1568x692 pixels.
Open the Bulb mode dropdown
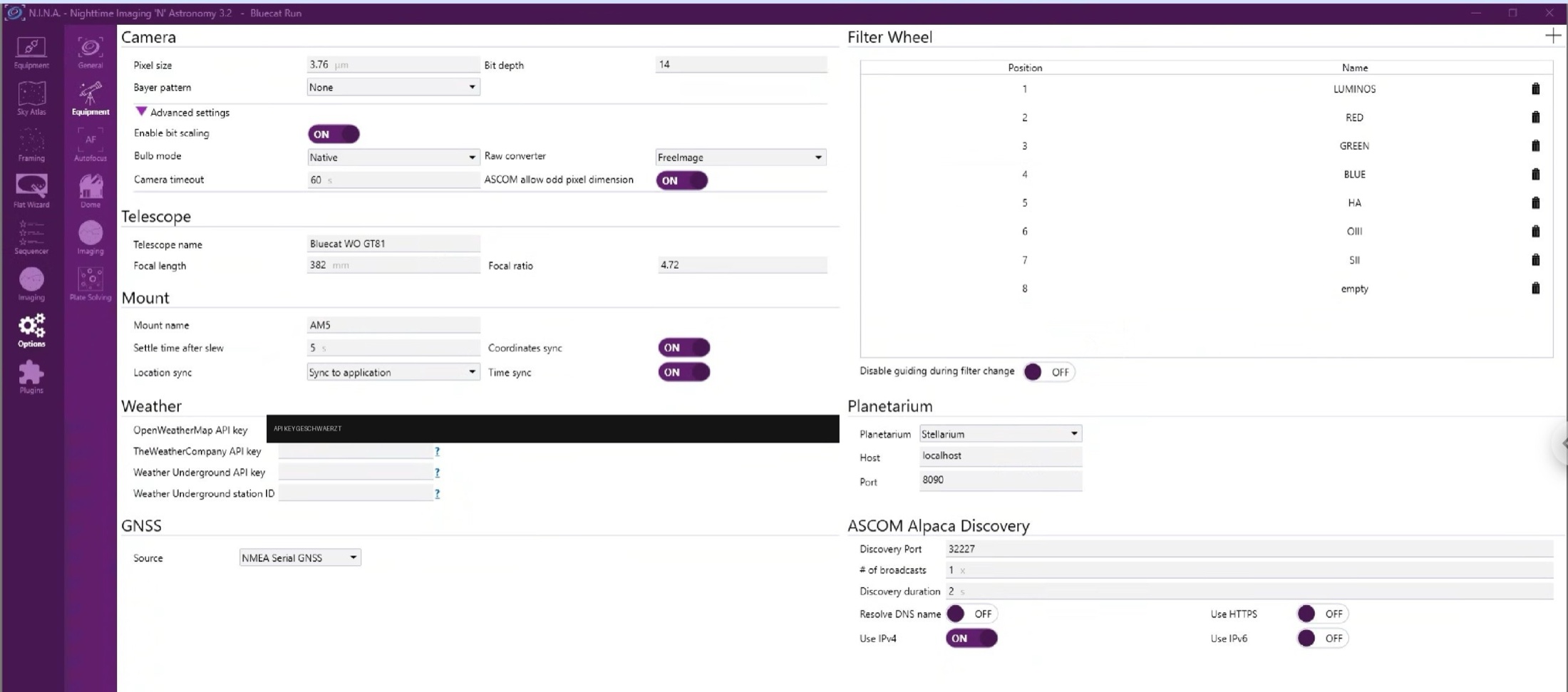tap(393, 157)
